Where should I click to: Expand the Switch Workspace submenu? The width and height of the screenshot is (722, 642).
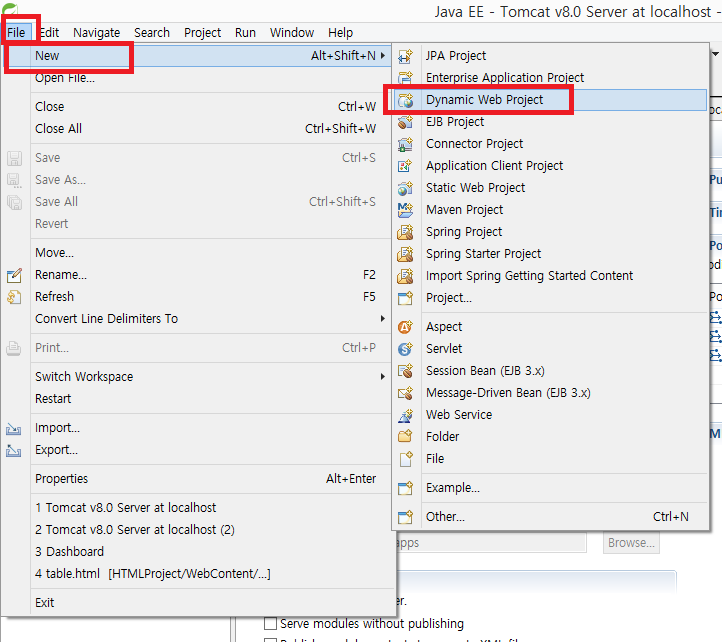tap(382, 377)
